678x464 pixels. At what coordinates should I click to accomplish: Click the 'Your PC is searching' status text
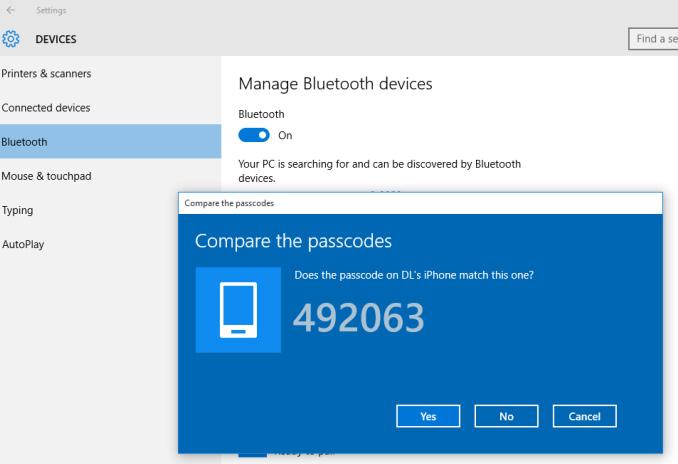coord(380,171)
